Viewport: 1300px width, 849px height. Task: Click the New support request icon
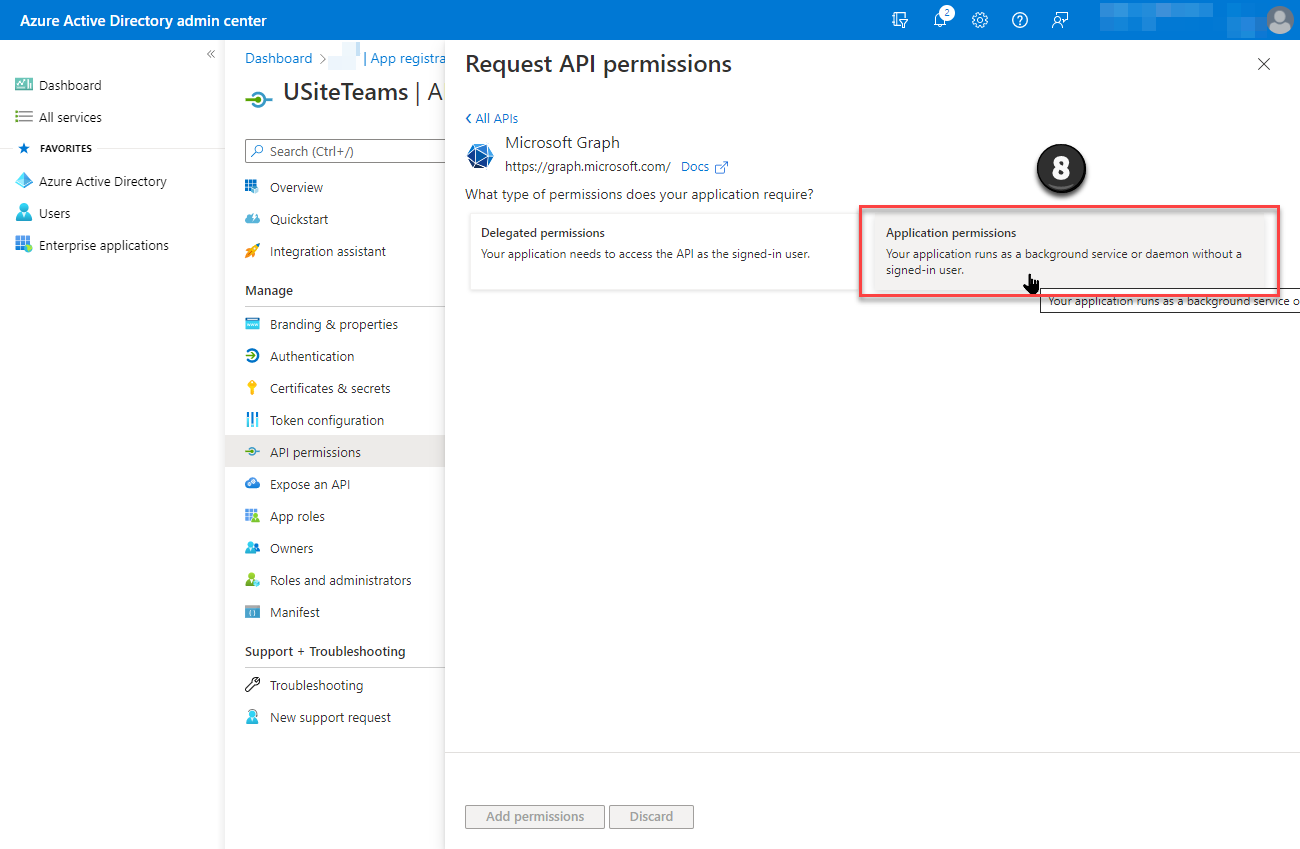(x=252, y=717)
